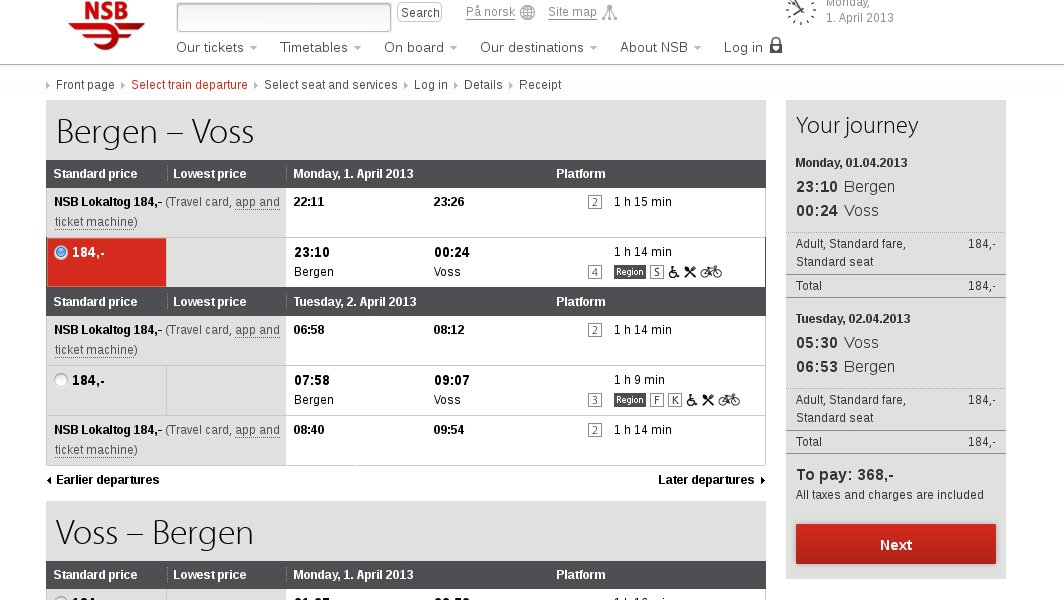This screenshot has height=600, width=1064.
Task: Click the bicycle icon on the 23:10 departure
Action: [x=711, y=271]
